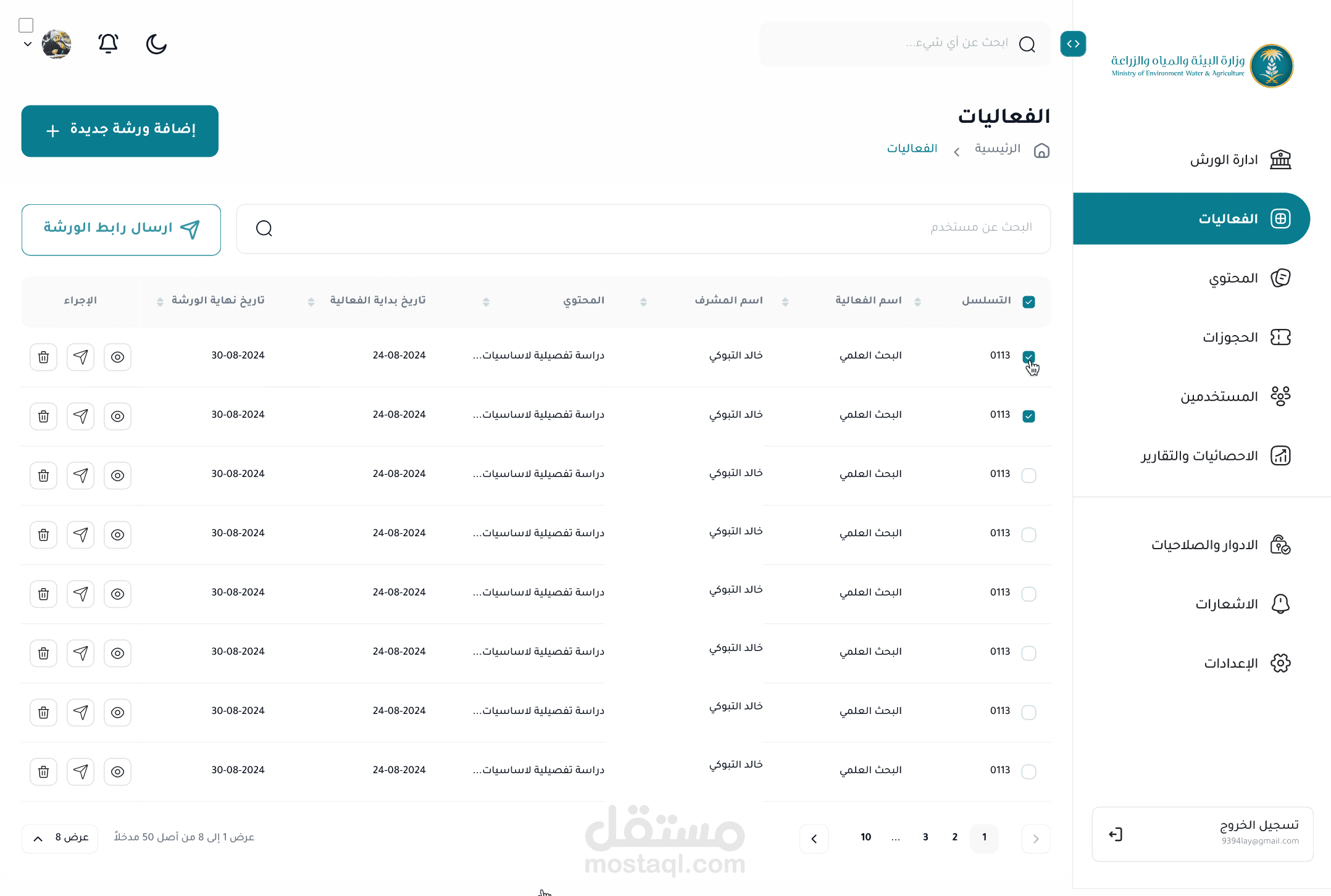
Task: Go to page 3 in pagination
Action: (x=925, y=837)
